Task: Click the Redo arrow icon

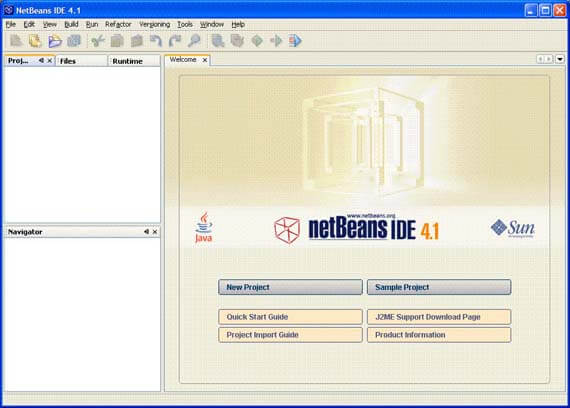Action: click(x=175, y=41)
